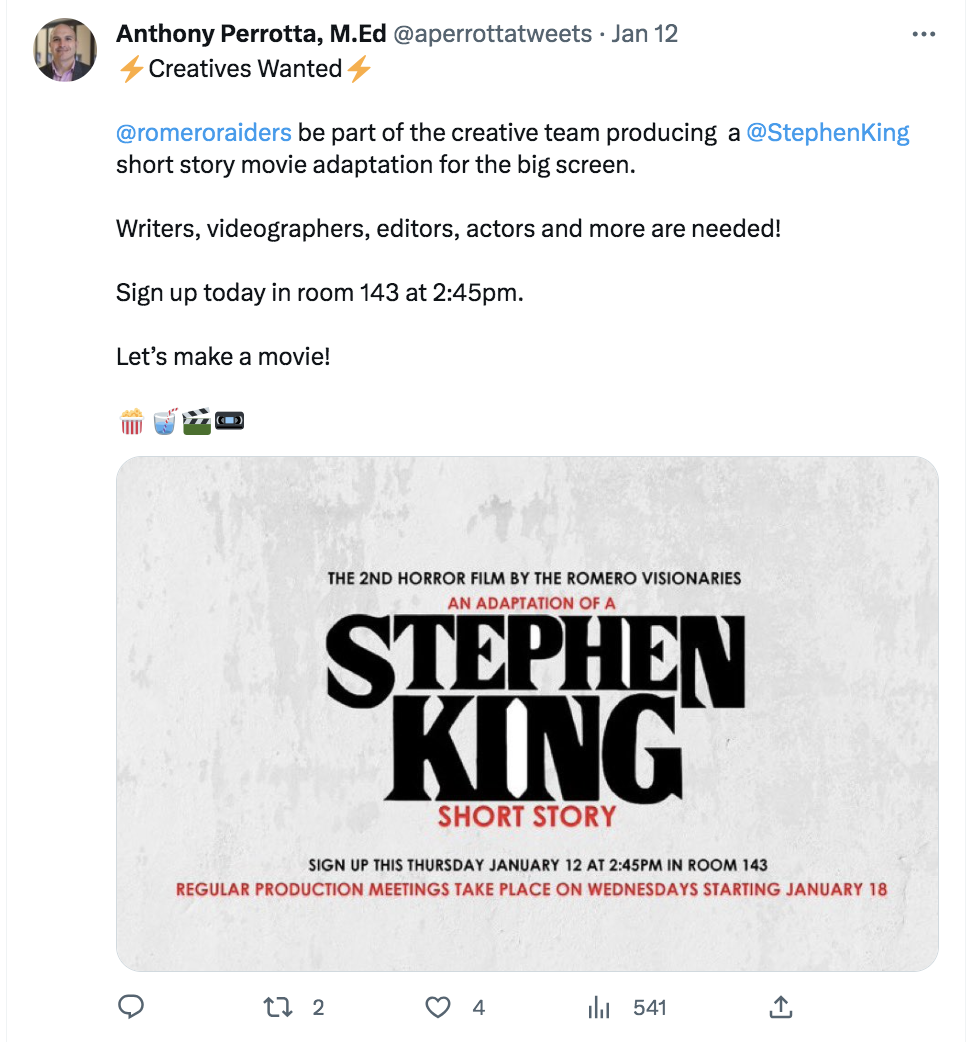Image resolution: width=968 pixels, height=1042 pixels.
Task: Click the retweet count of 2
Action: pyautogui.click(x=318, y=1007)
